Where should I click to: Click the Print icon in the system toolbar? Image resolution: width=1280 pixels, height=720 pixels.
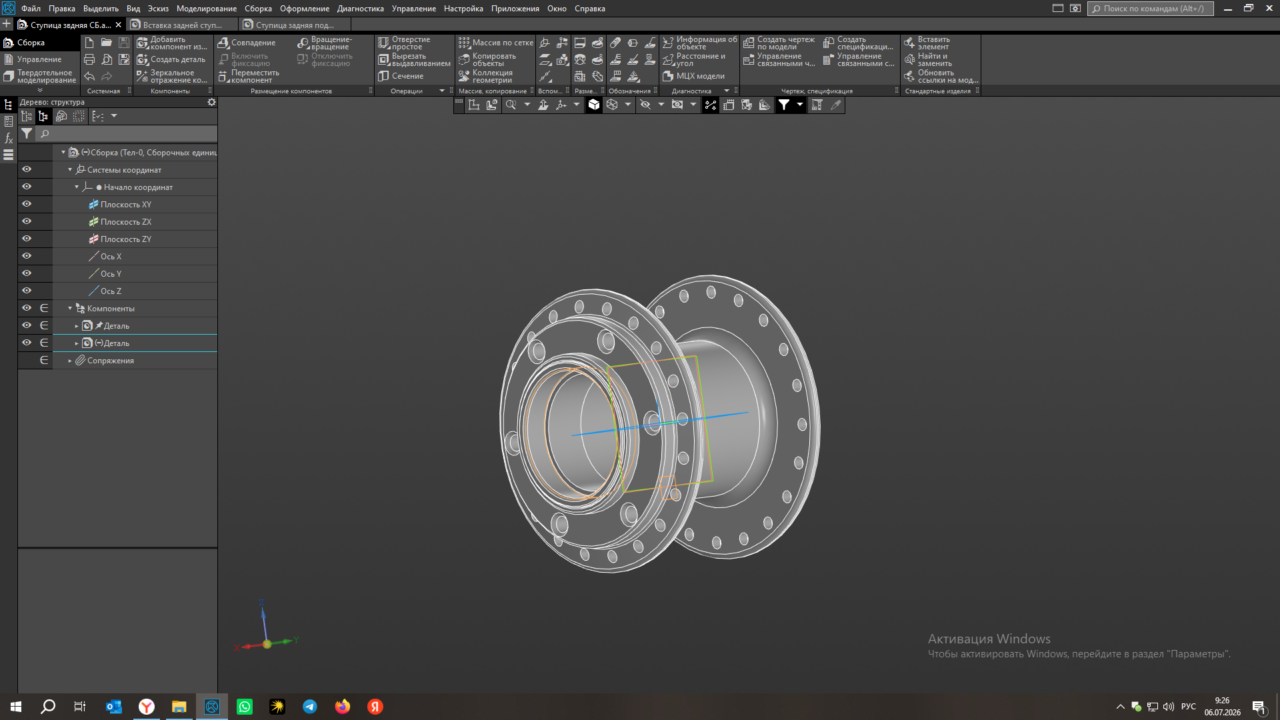(x=89, y=60)
